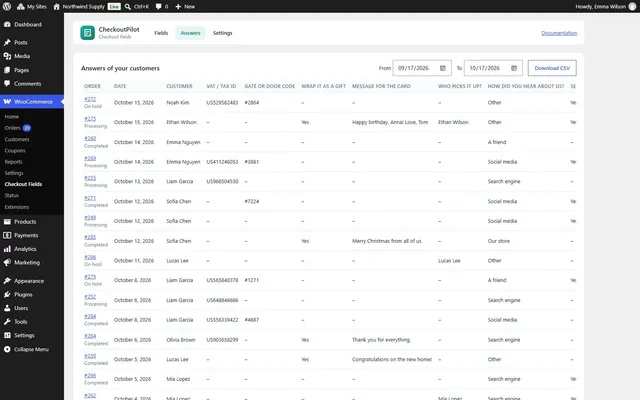This screenshot has height=400, width=640.
Task: Select the Answers tab
Action: (x=190, y=33)
